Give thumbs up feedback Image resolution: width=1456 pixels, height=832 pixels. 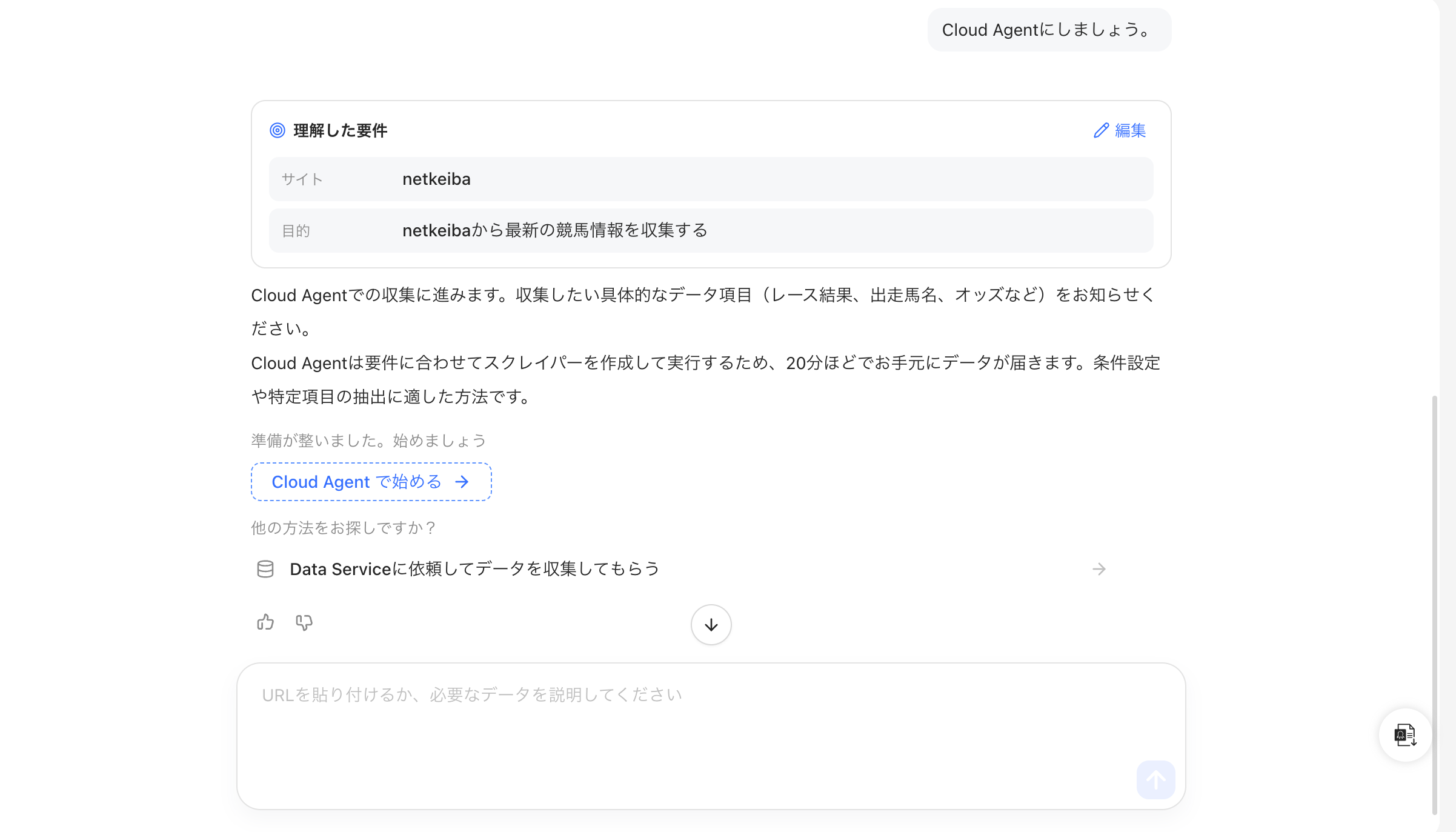tap(265, 622)
